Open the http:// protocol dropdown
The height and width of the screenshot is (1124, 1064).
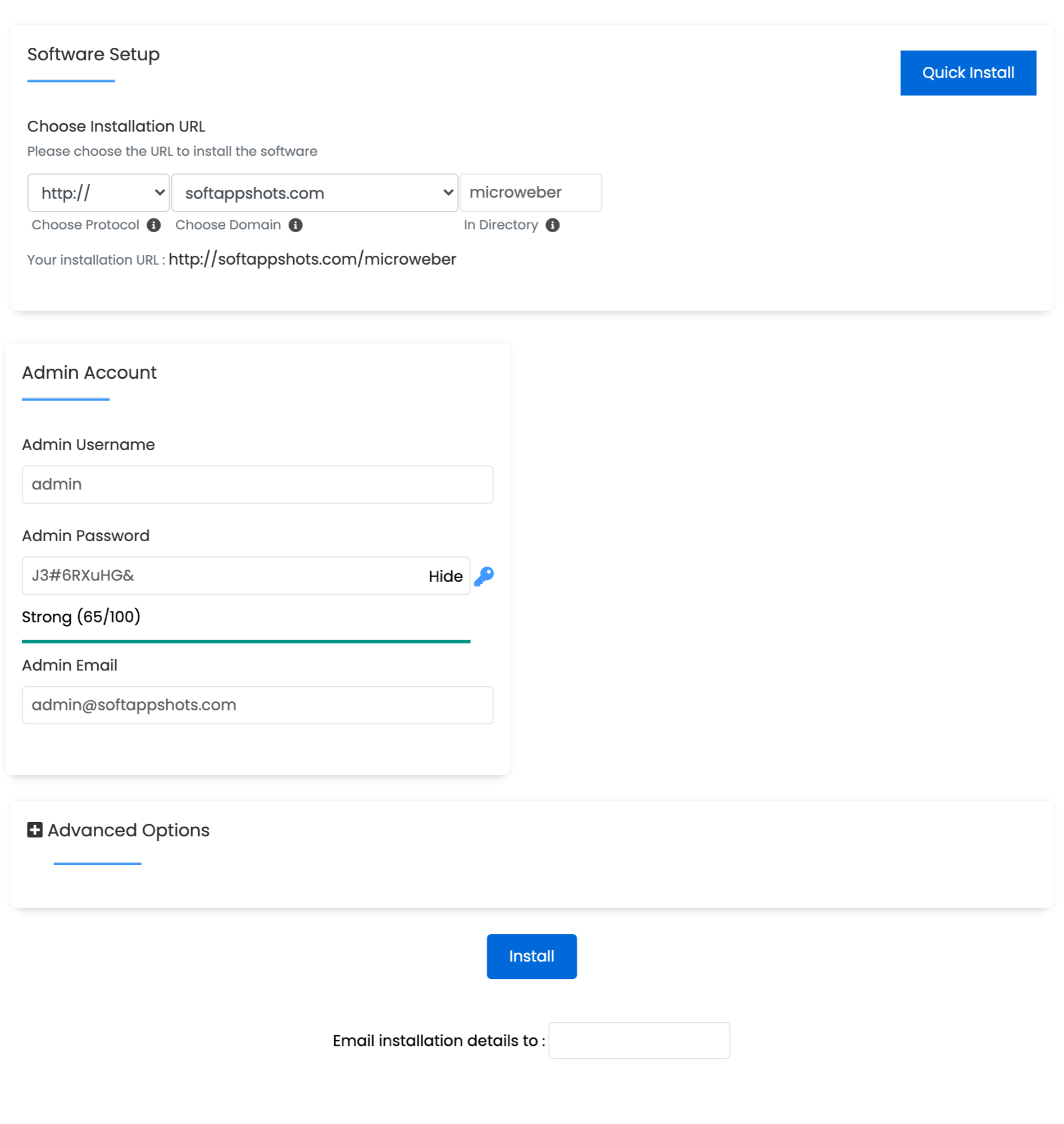pyautogui.click(x=98, y=193)
